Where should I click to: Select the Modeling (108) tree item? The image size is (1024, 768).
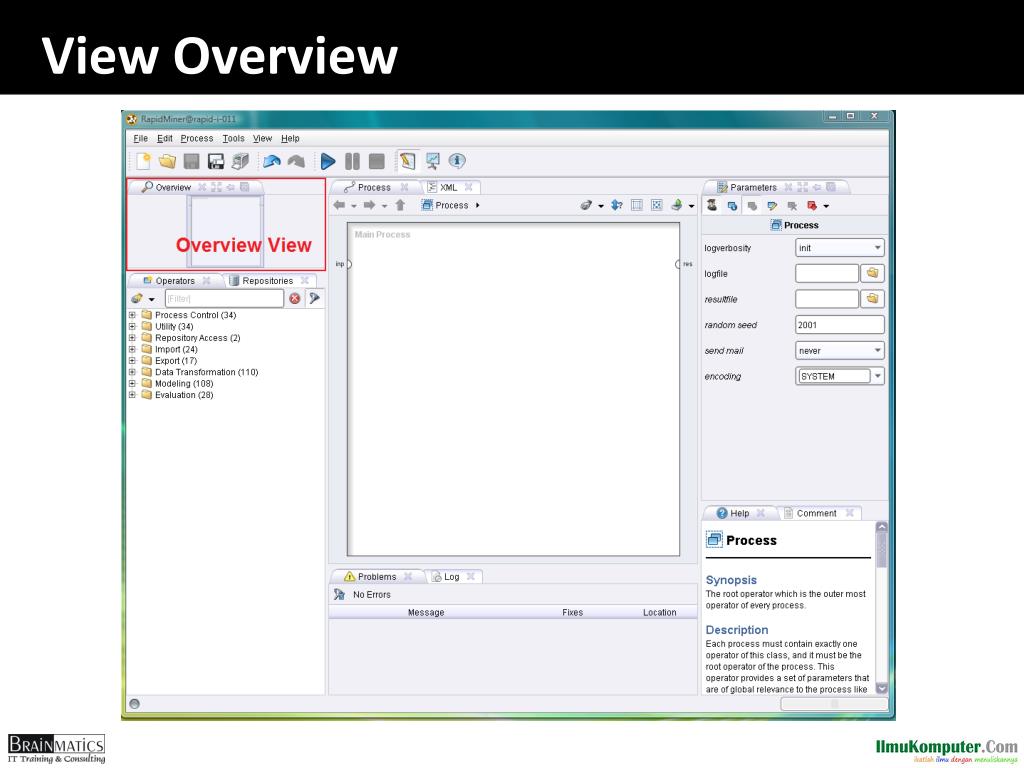(x=184, y=383)
